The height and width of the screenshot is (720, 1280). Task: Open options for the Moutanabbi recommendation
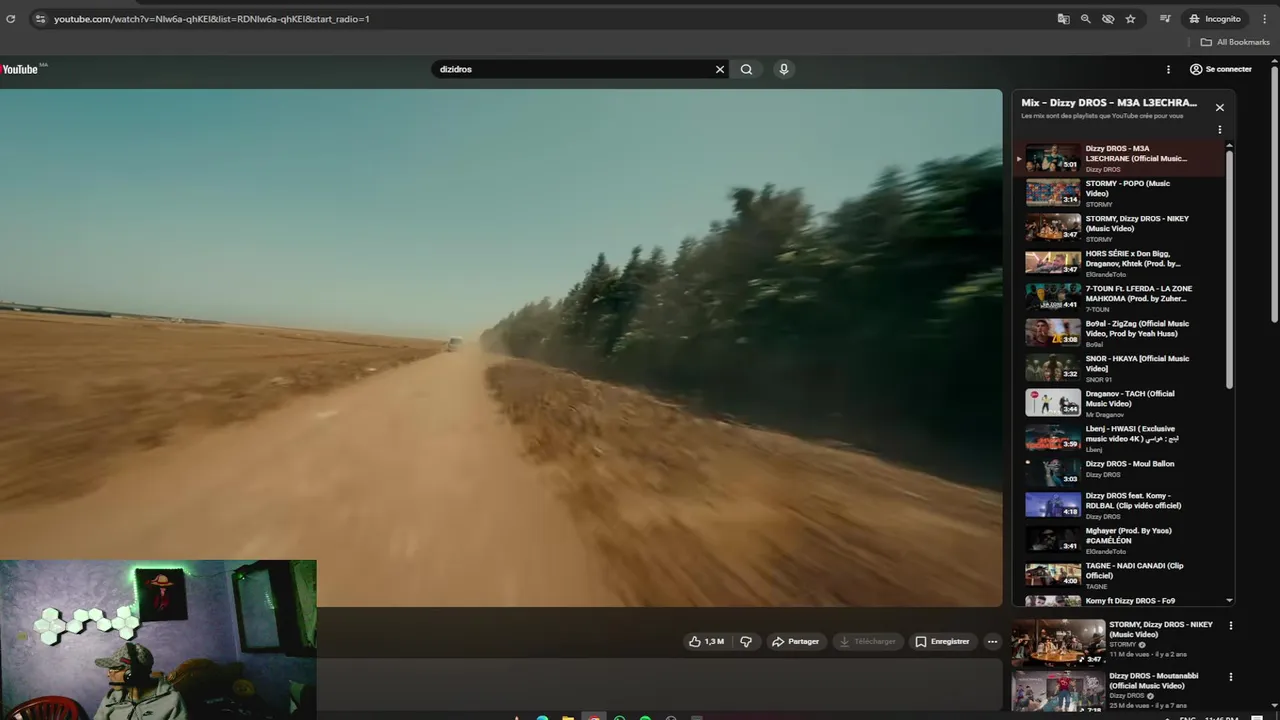click(x=1231, y=677)
